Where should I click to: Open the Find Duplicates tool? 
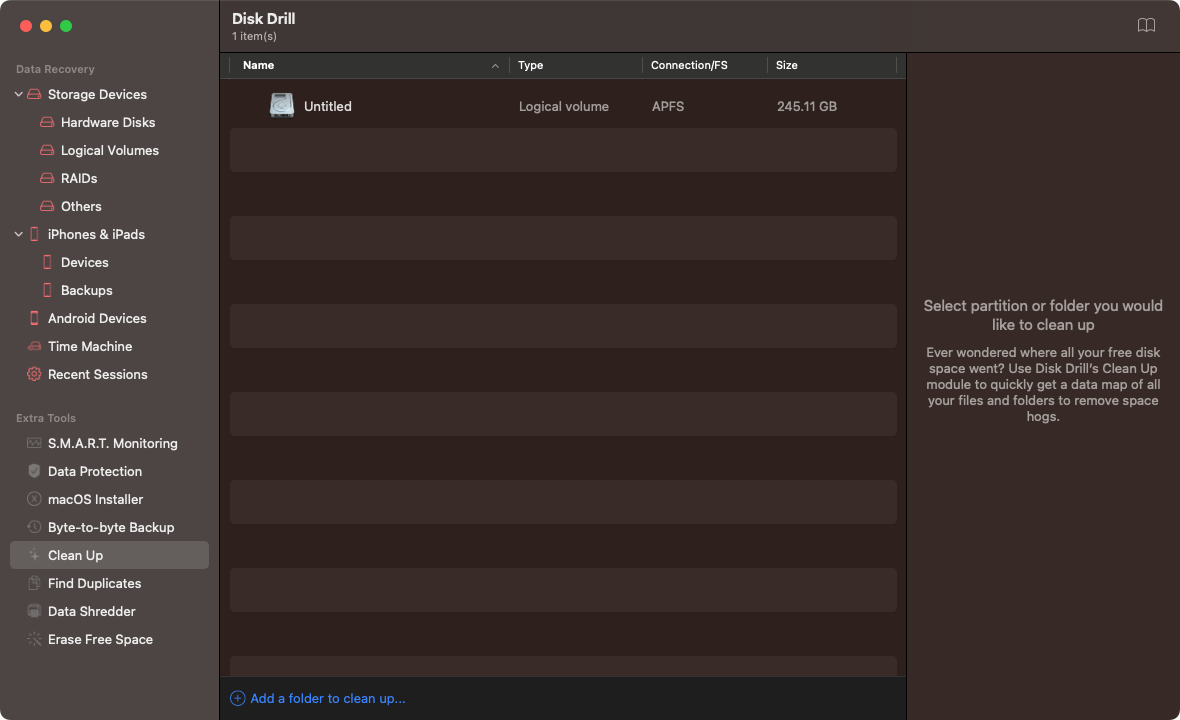pos(93,583)
